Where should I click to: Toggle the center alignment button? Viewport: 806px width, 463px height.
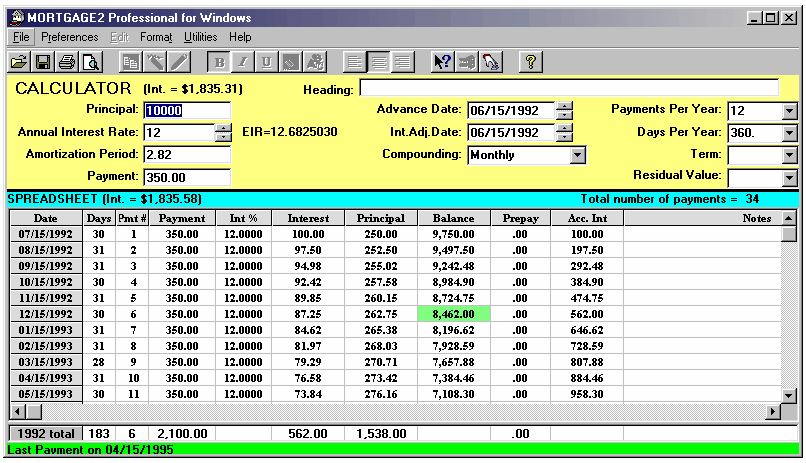coord(379,62)
